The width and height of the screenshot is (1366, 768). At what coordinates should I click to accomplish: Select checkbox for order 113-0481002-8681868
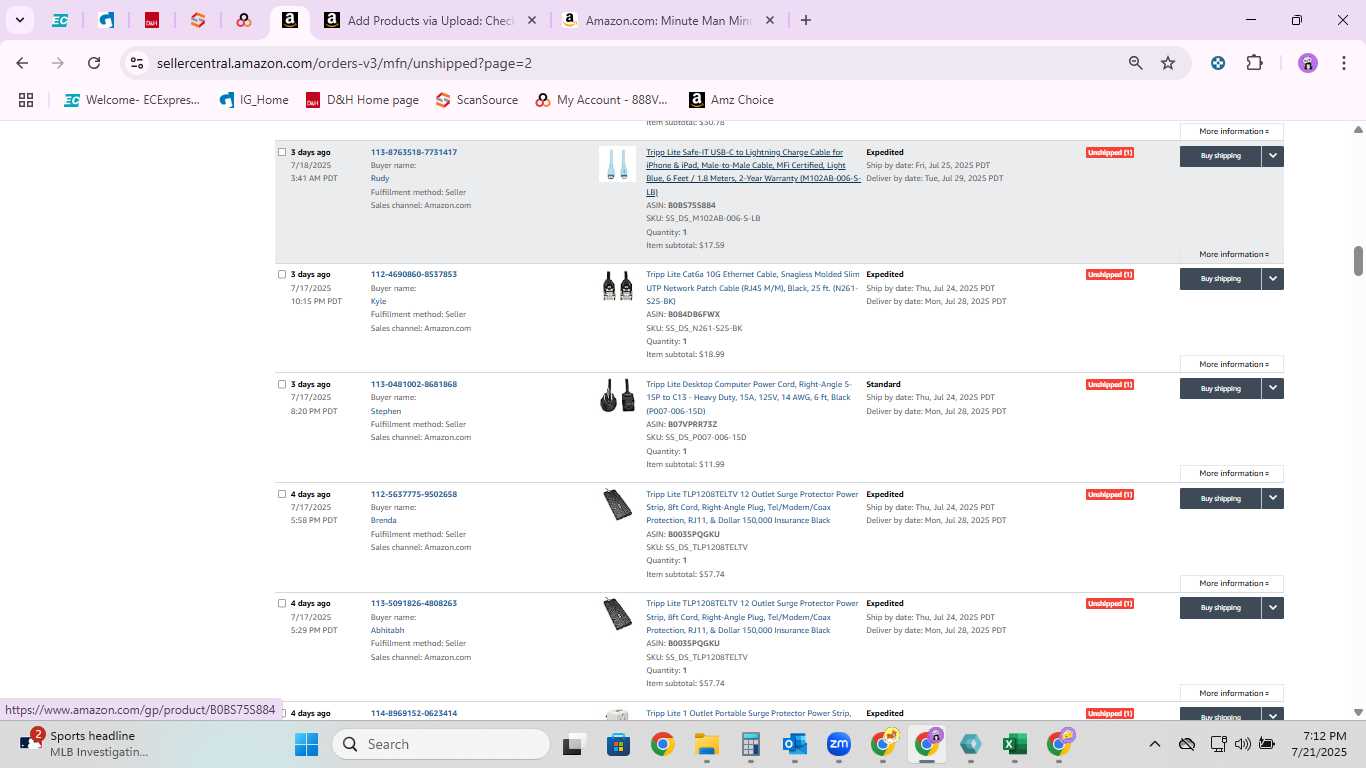[282, 384]
